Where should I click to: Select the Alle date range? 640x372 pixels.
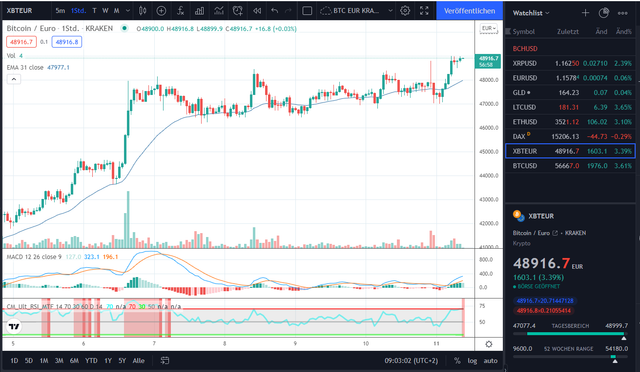(x=138, y=361)
